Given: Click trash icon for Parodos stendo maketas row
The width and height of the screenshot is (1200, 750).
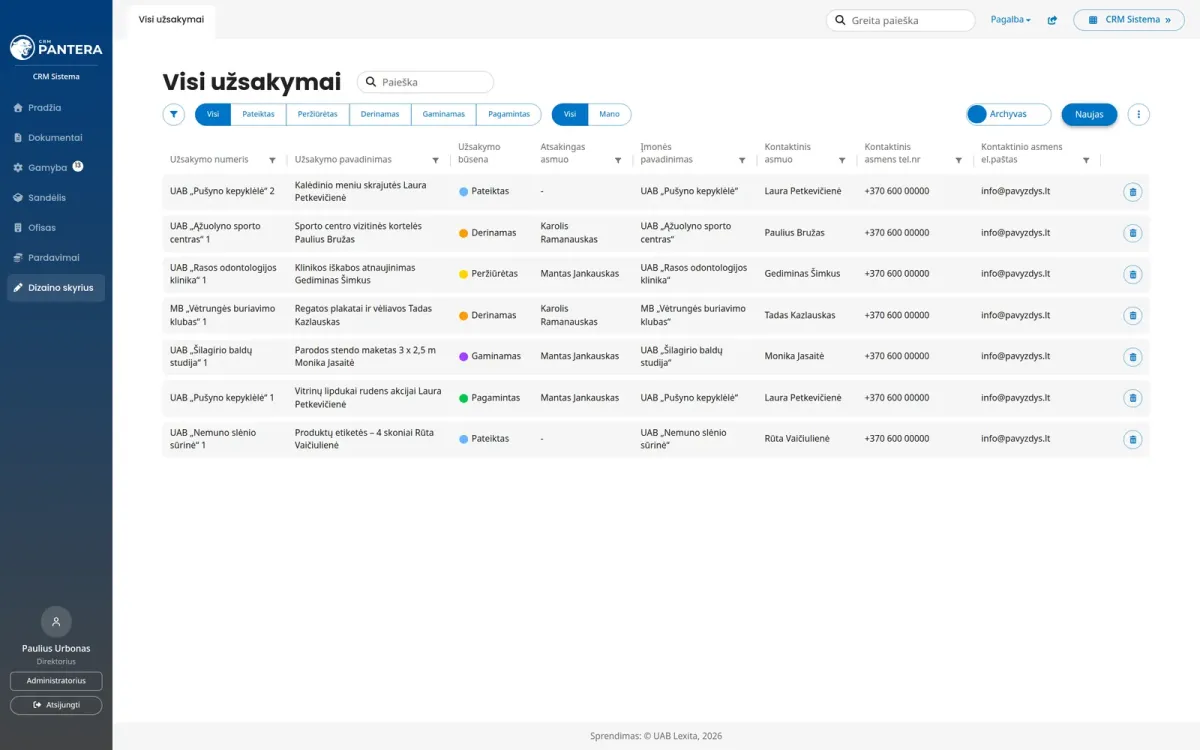Looking at the screenshot, I should pyautogui.click(x=1132, y=357).
